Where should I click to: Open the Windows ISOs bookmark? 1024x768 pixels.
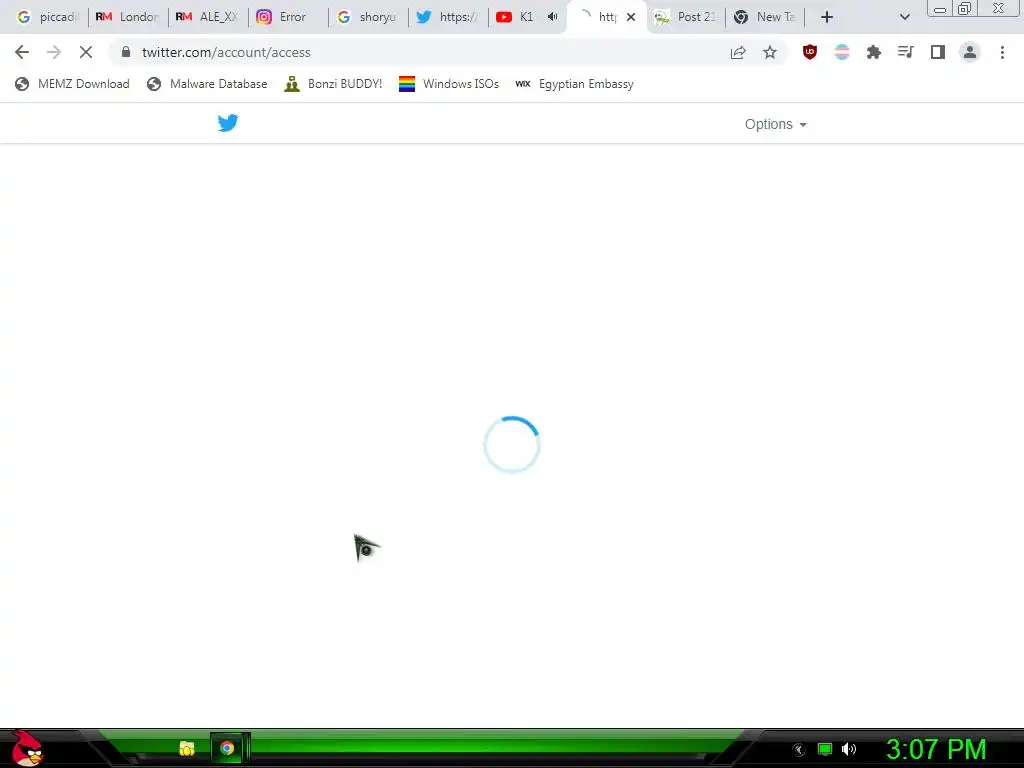coord(449,84)
